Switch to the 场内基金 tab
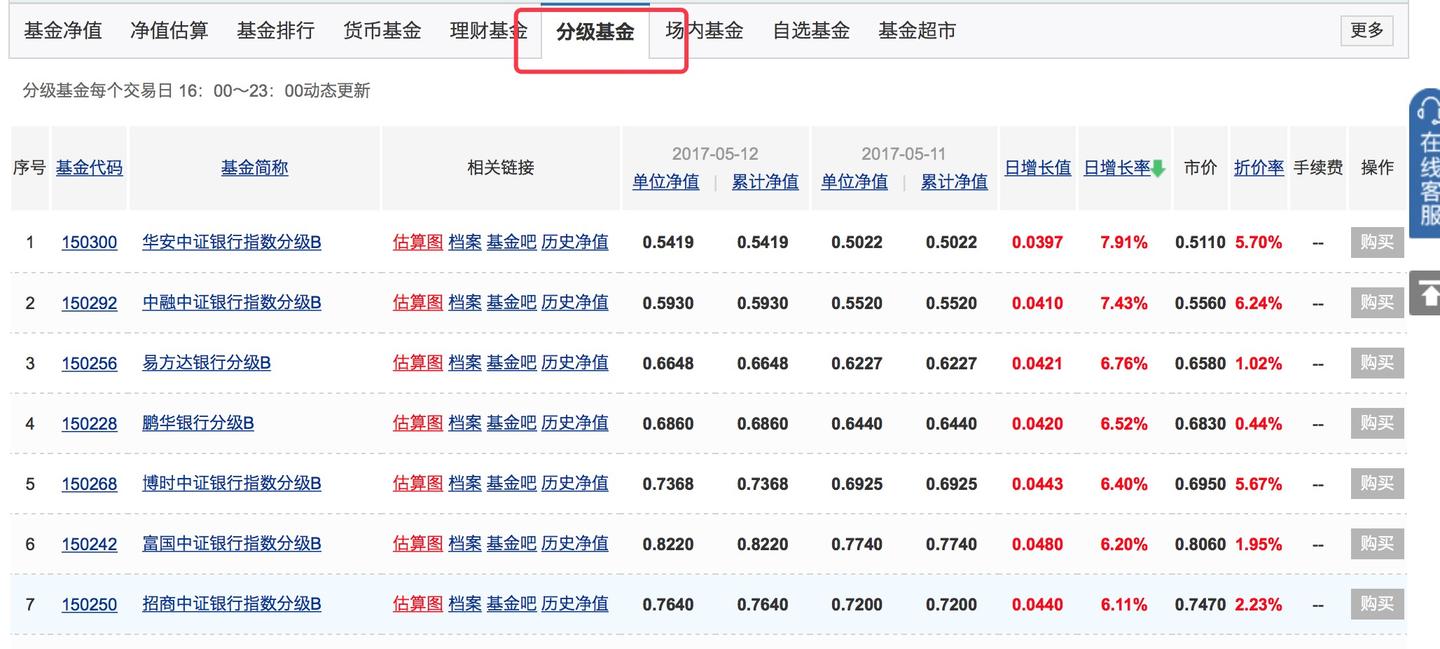Viewport: 1440px width, 649px height. (x=703, y=31)
